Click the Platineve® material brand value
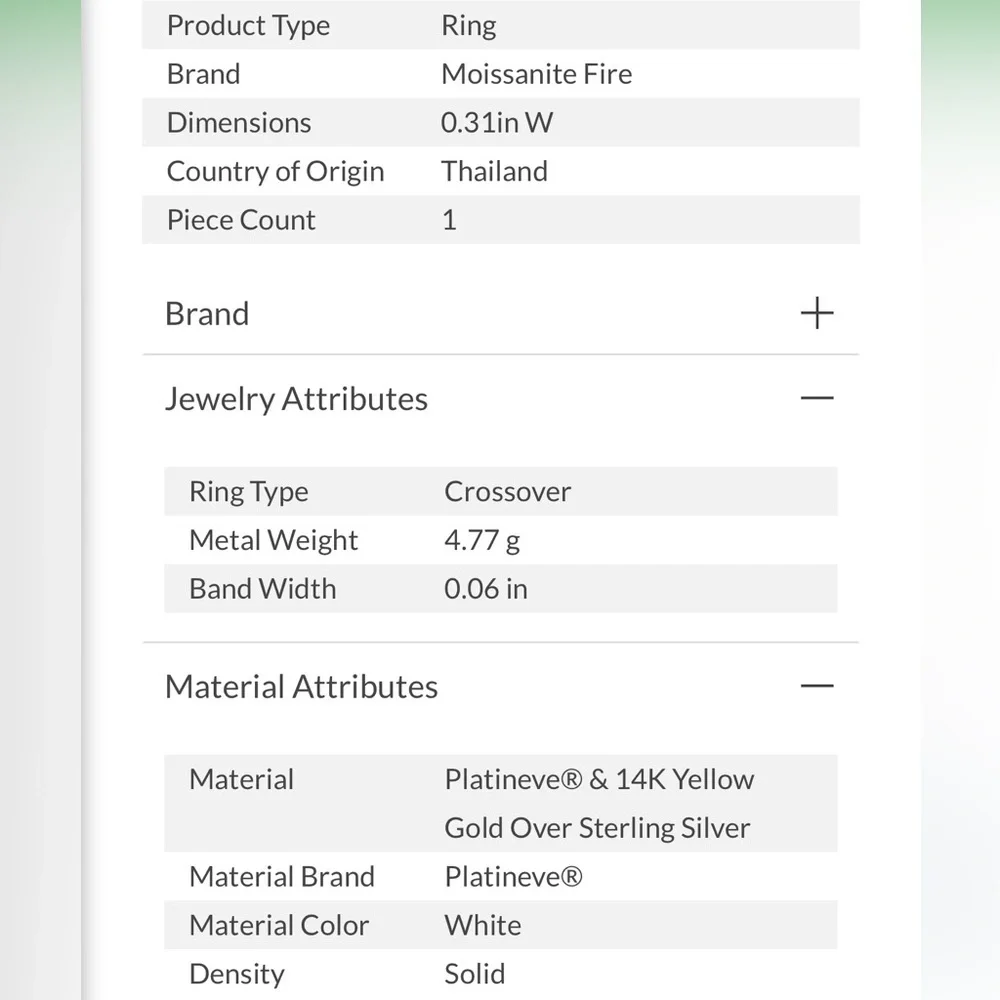 tap(513, 876)
